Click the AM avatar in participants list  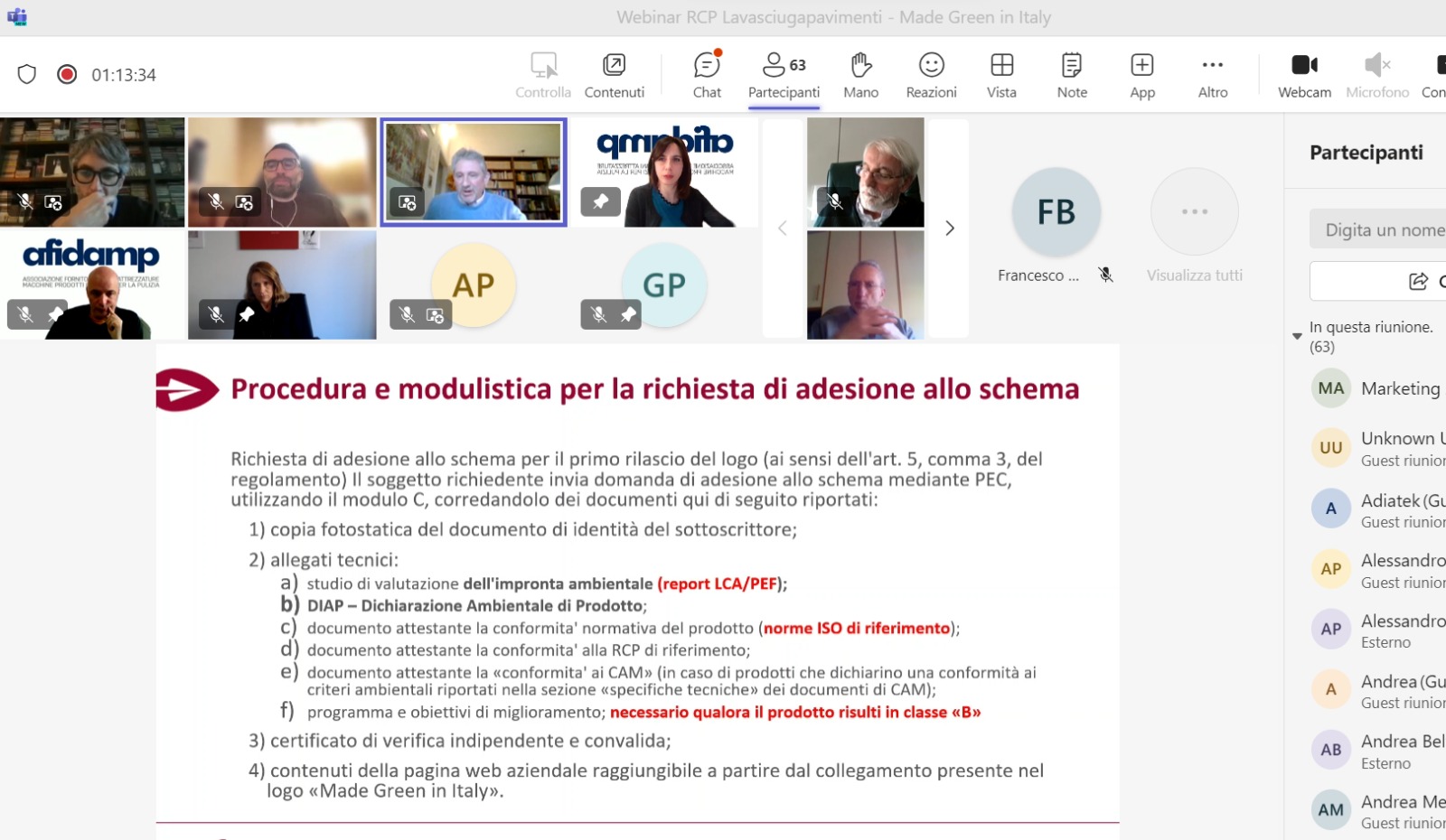click(x=1330, y=810)
